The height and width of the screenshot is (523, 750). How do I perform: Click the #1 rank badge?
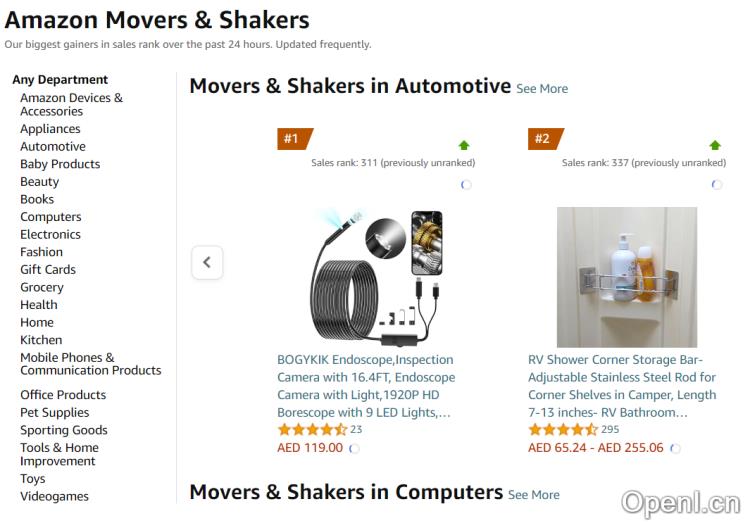[x=293, y=139]
